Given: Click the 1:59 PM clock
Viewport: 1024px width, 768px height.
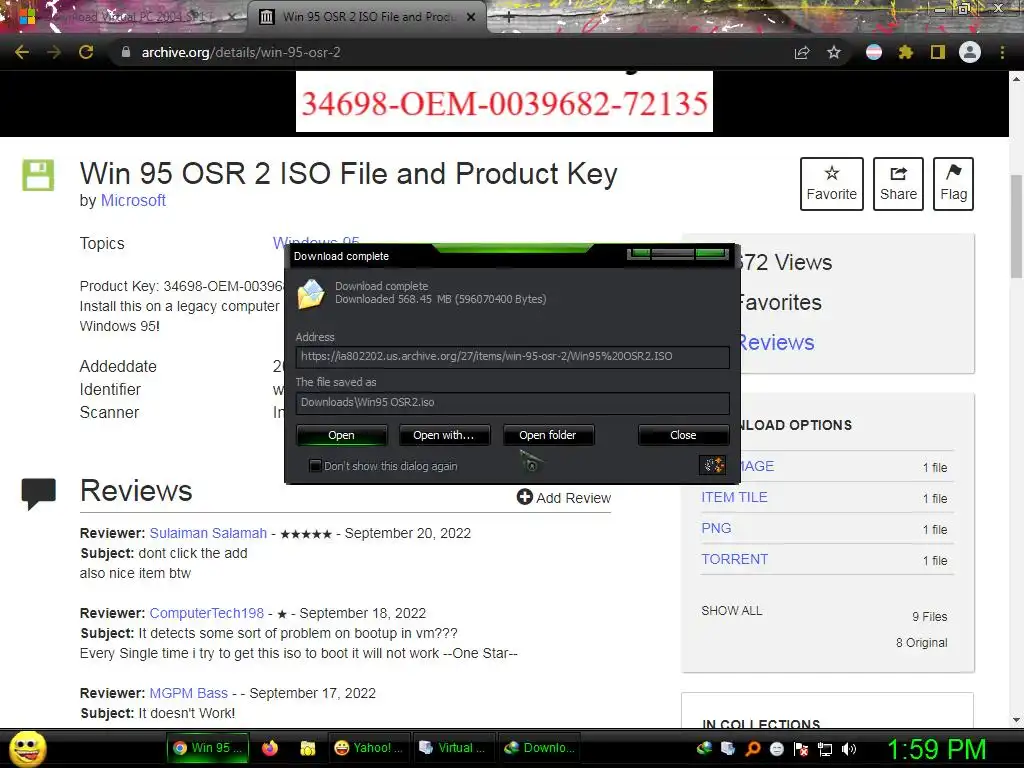Looking at the screenshot, I should [936, 749].
